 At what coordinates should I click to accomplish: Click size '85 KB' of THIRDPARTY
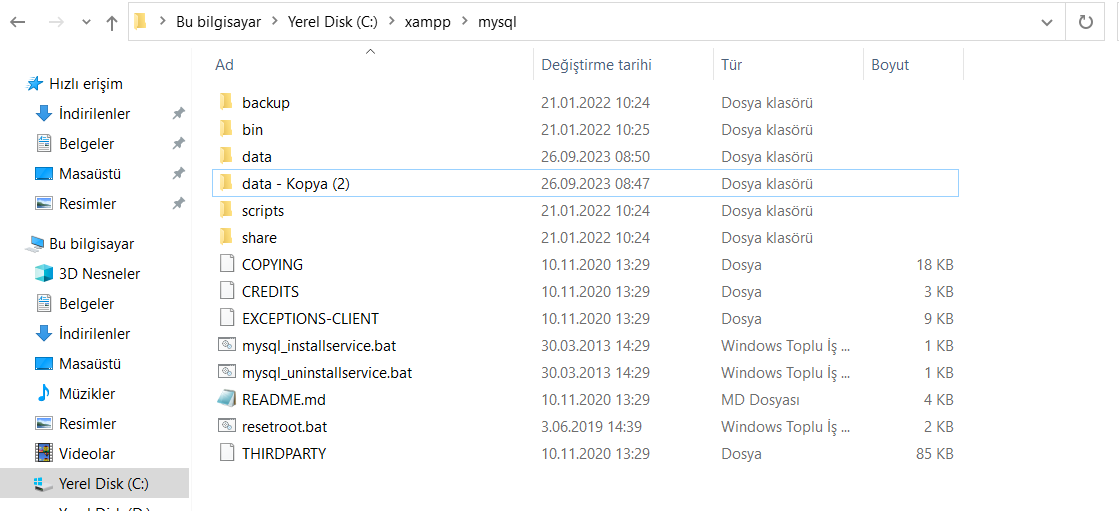pyautogui.click(x=934, y=453)
